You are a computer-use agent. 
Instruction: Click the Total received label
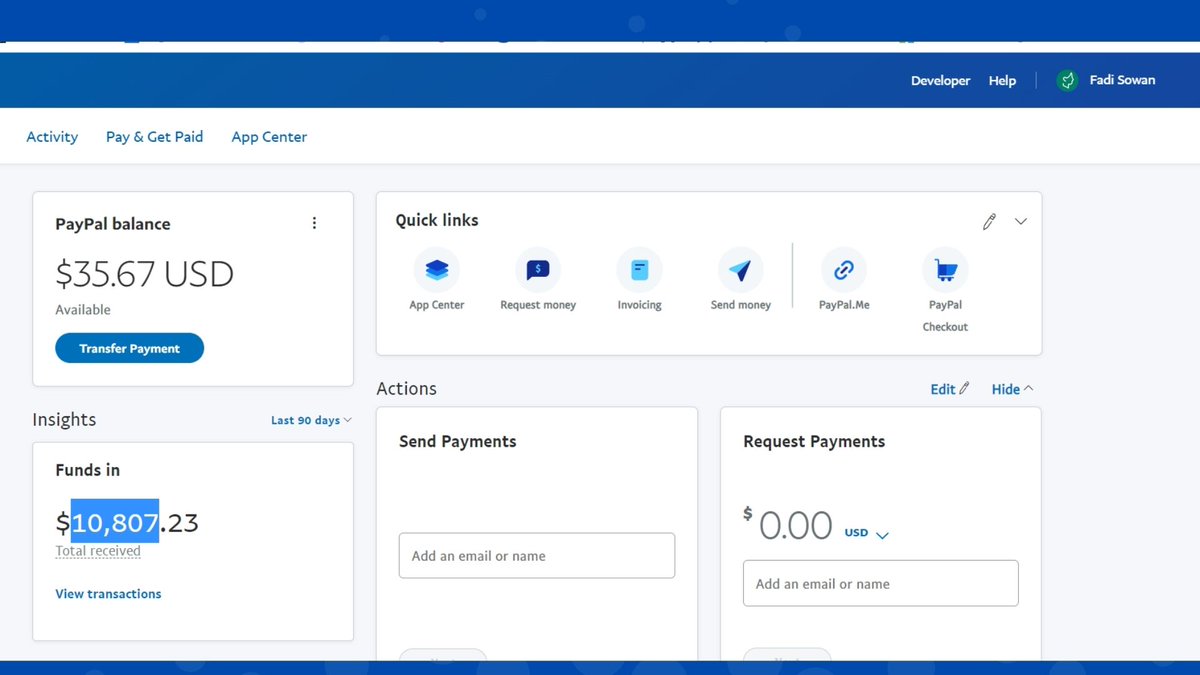pos(98,551)
